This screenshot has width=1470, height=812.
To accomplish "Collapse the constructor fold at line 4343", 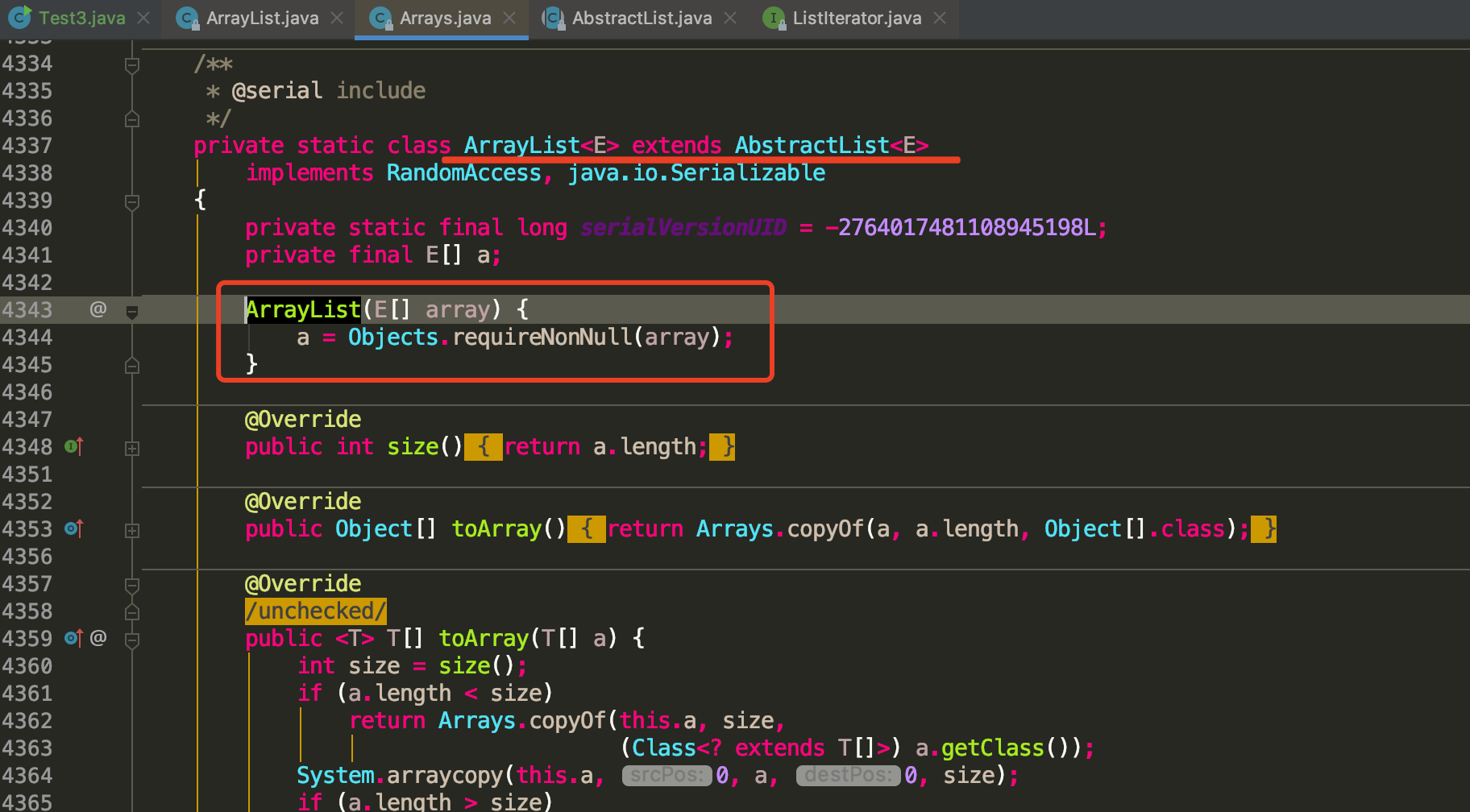I will click(132, 311).
